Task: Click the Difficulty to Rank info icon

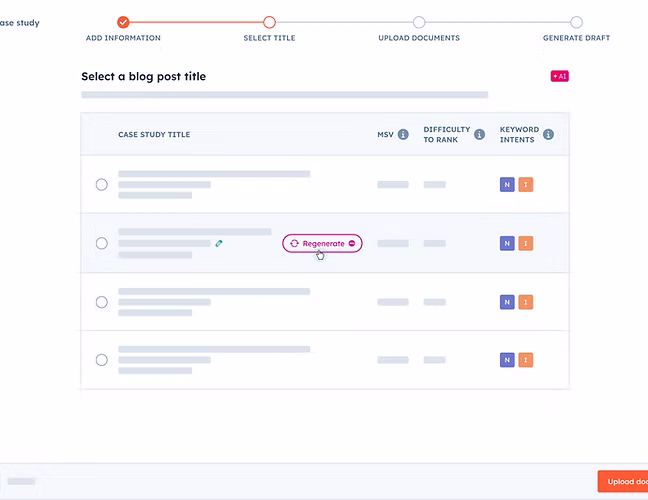Action: (479, 134)
